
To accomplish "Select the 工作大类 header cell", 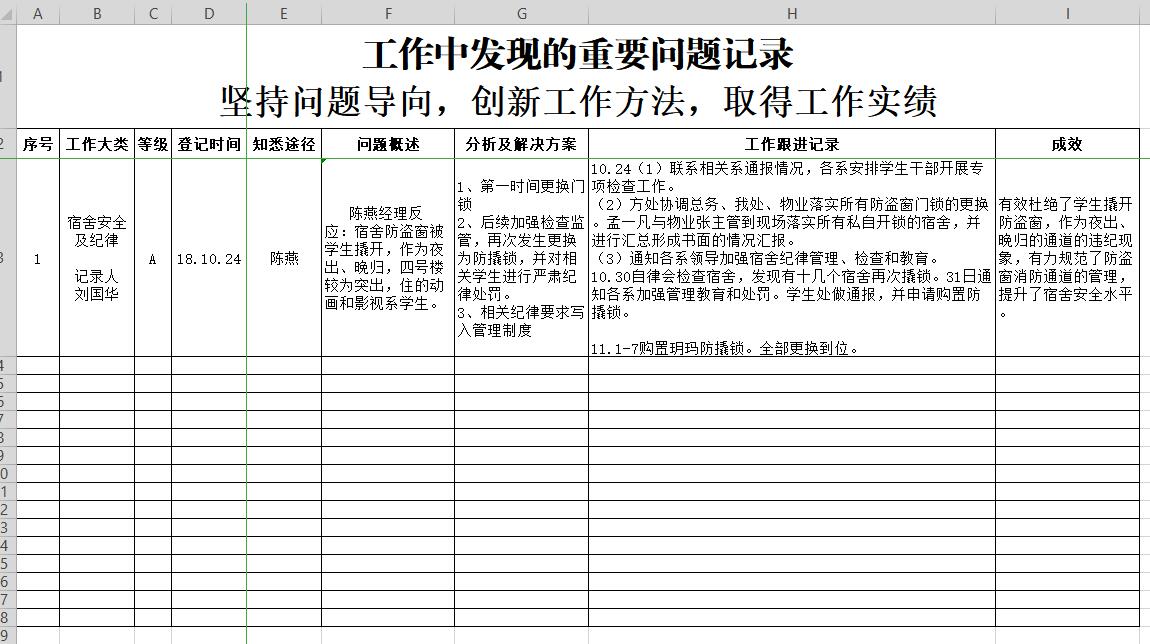I will 97,144.
